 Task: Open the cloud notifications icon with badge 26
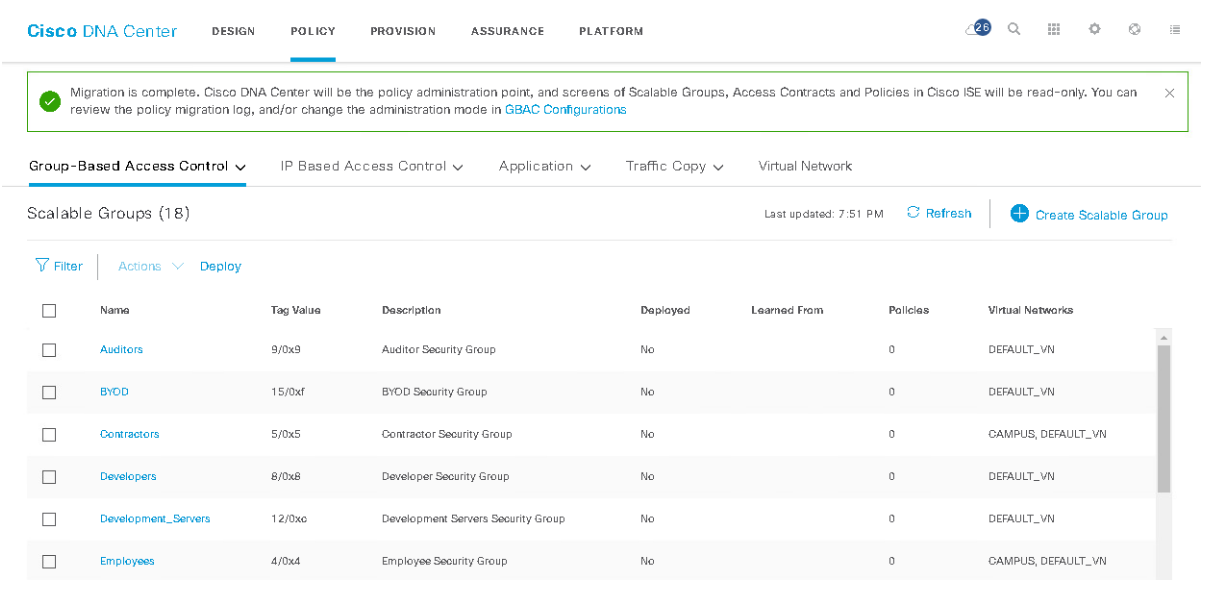(x=977, y=29)
